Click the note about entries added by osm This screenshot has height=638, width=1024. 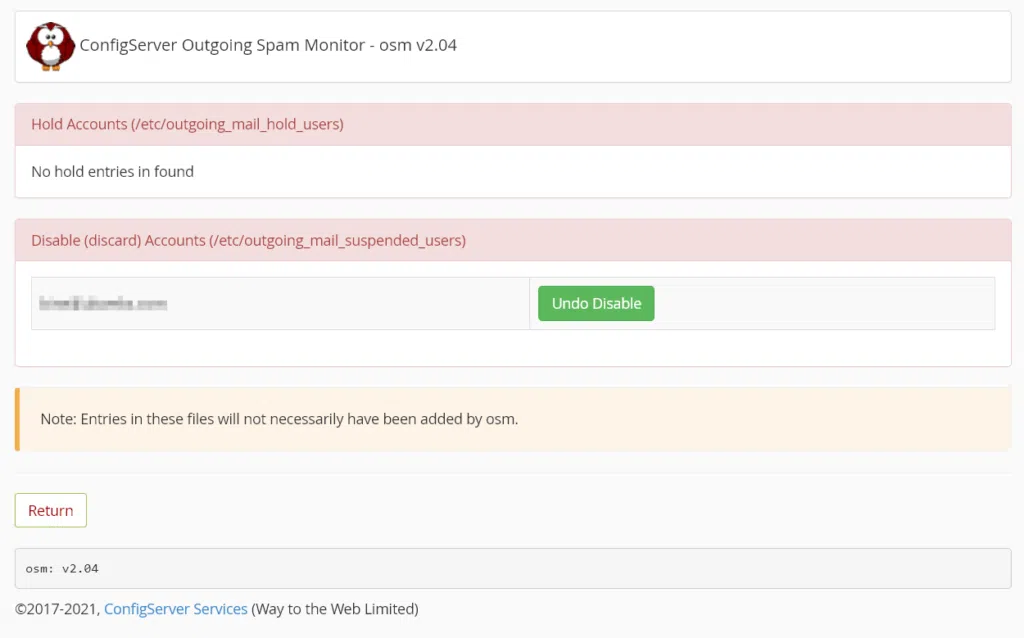click(279, 419)
